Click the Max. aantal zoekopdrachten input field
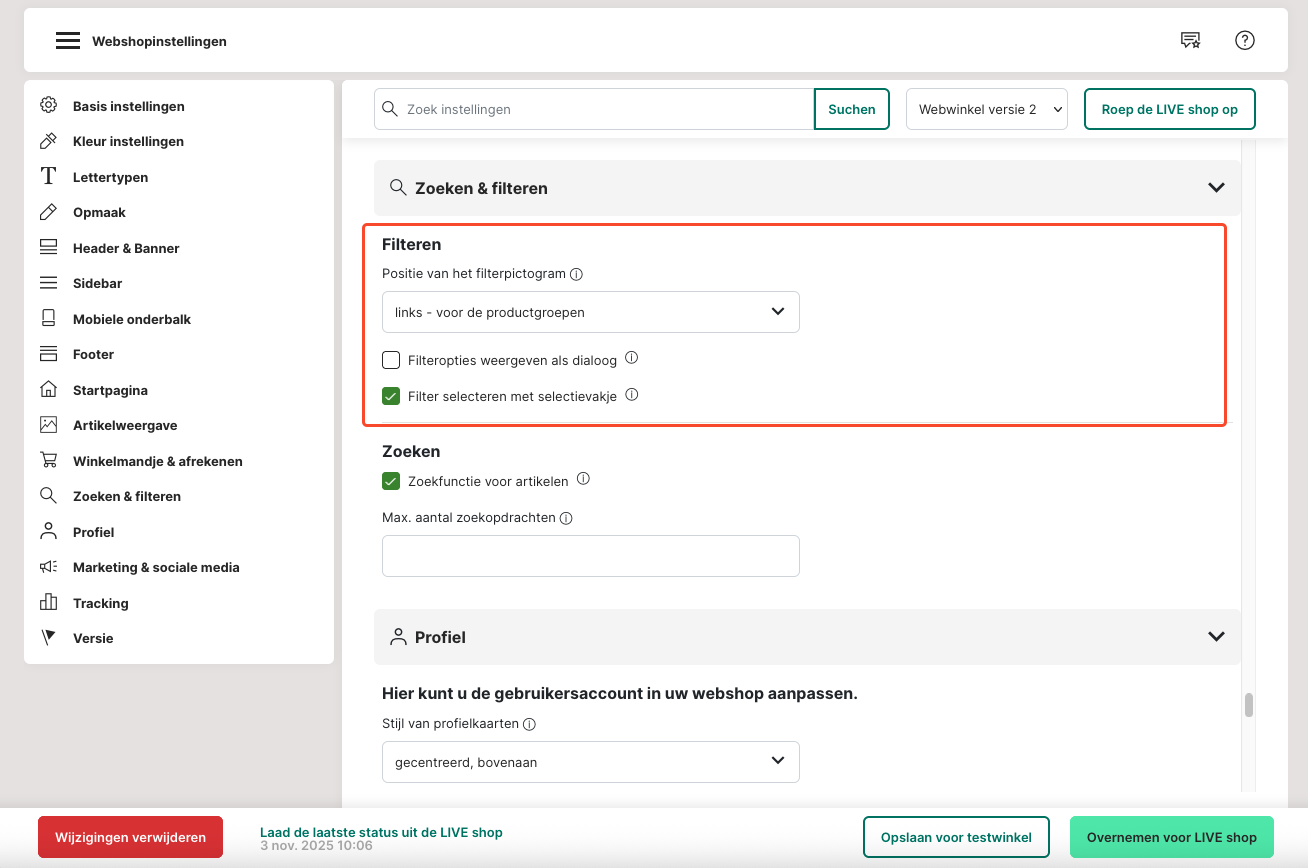1308x868 pixels. [590, 556]
